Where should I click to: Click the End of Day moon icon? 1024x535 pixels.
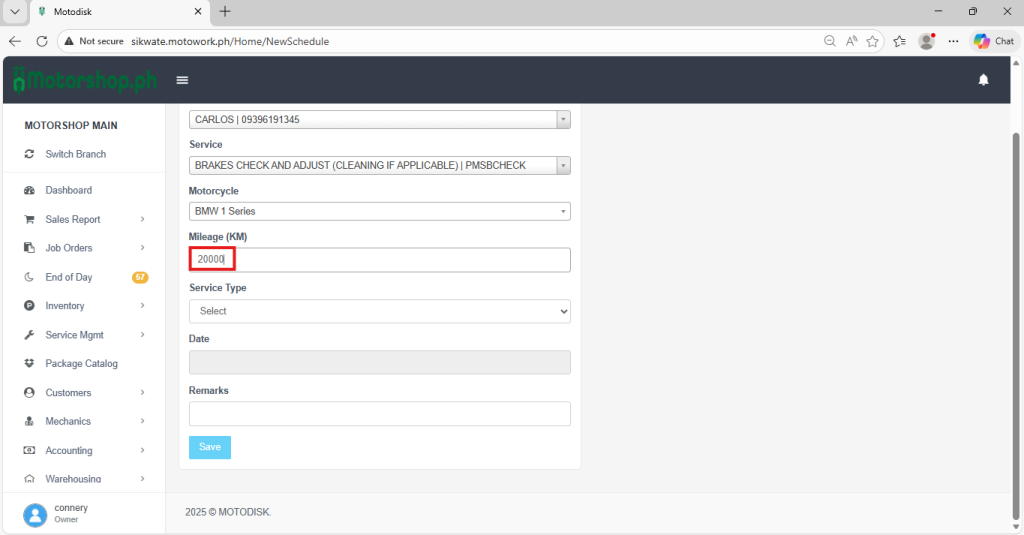(x=30, y=277)
